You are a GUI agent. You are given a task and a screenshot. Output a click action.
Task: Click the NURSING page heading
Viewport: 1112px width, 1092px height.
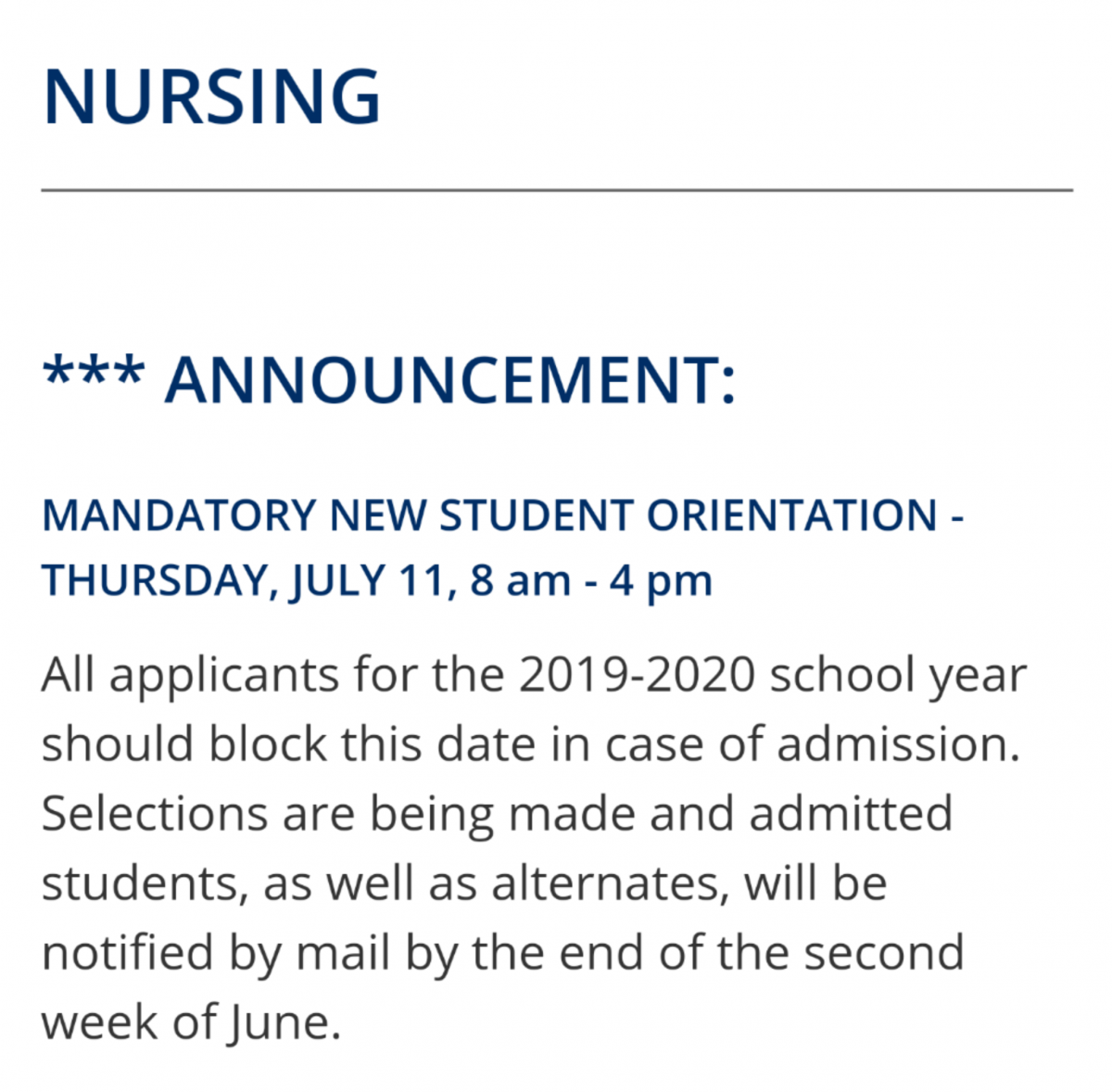[x=211, y=96]
